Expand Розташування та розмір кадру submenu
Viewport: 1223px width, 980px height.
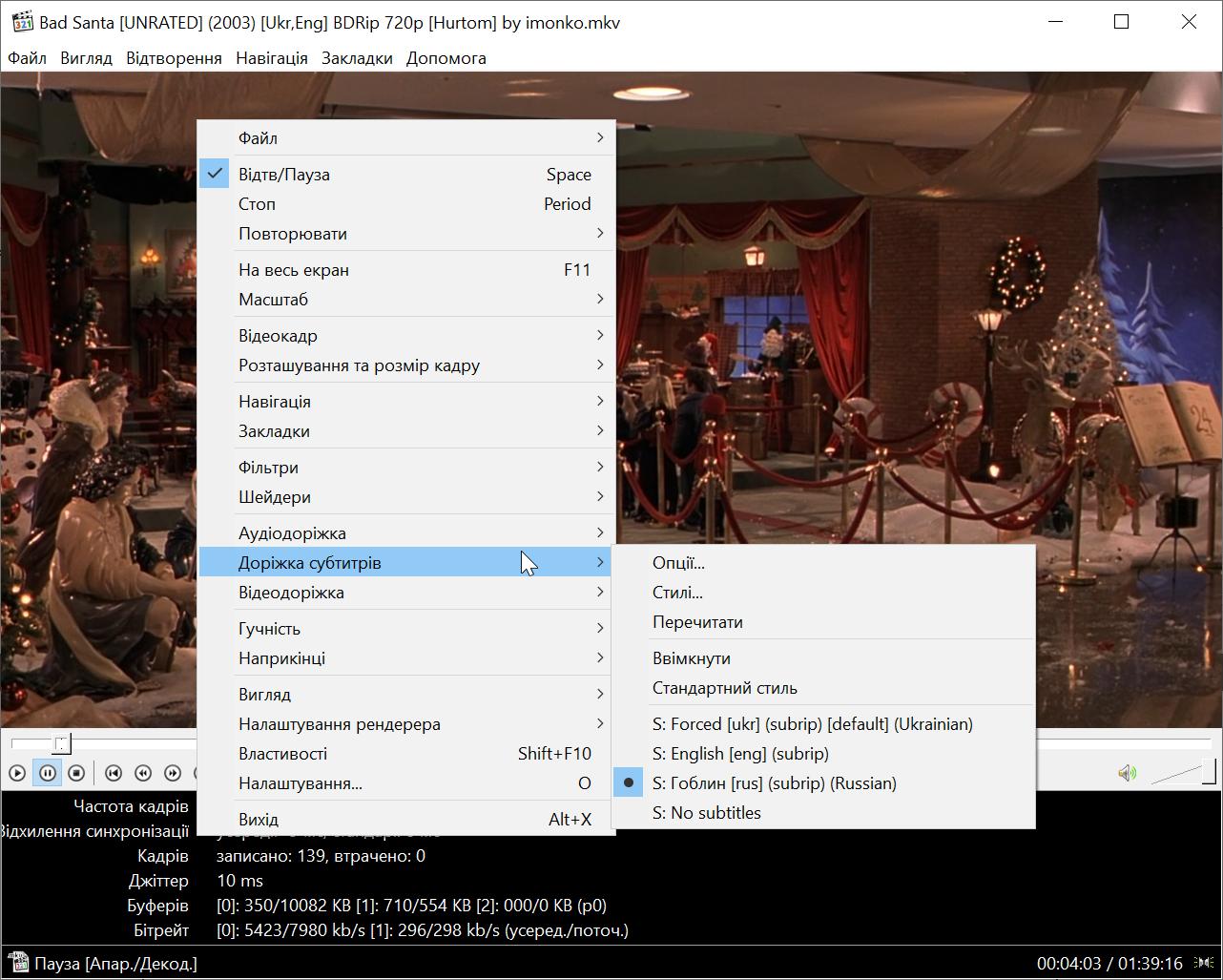tap(406, 365)
